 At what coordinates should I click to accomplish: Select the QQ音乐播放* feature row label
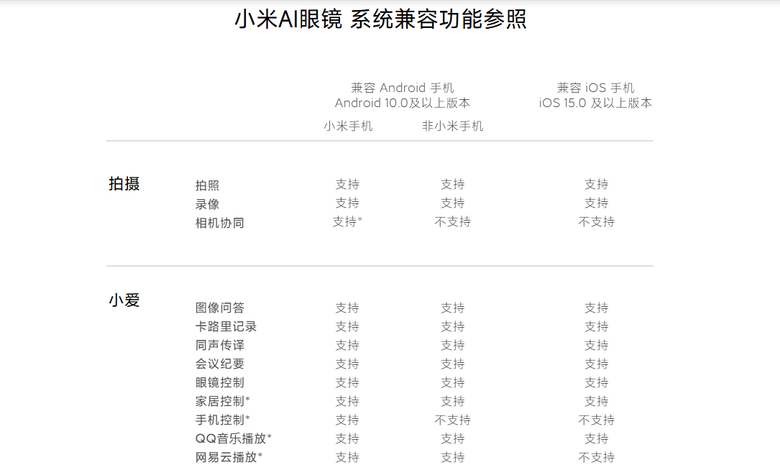pos(233,439)
